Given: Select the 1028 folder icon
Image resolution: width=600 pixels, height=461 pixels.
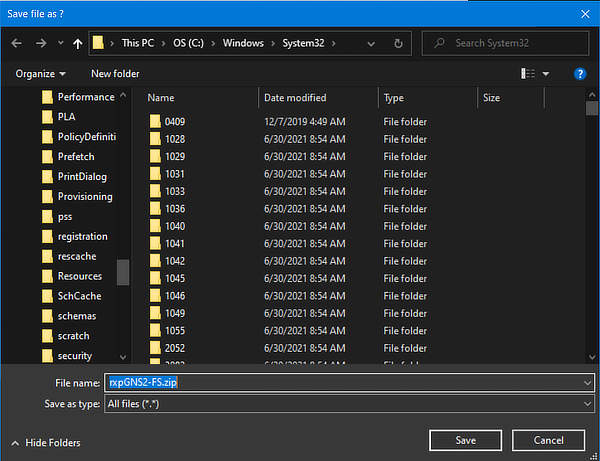Looking at the screenshot, I should click(155, 138).
